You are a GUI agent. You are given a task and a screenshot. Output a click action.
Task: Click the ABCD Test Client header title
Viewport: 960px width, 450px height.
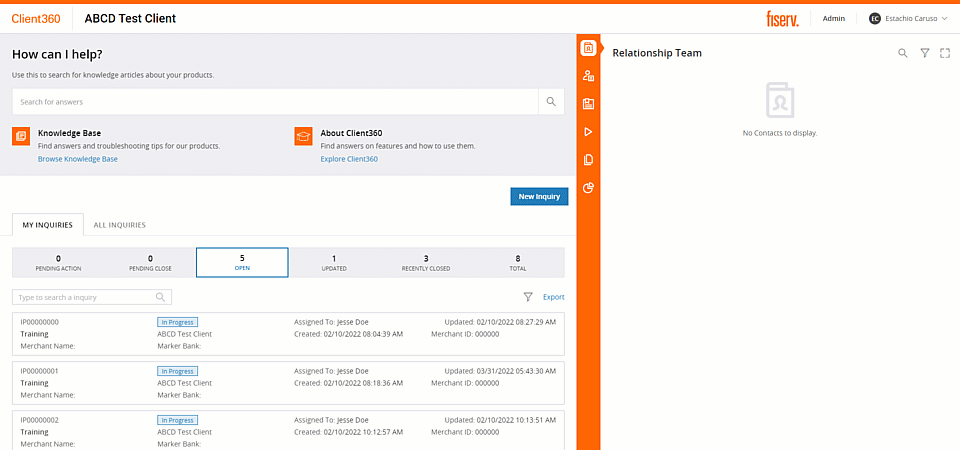130,18
